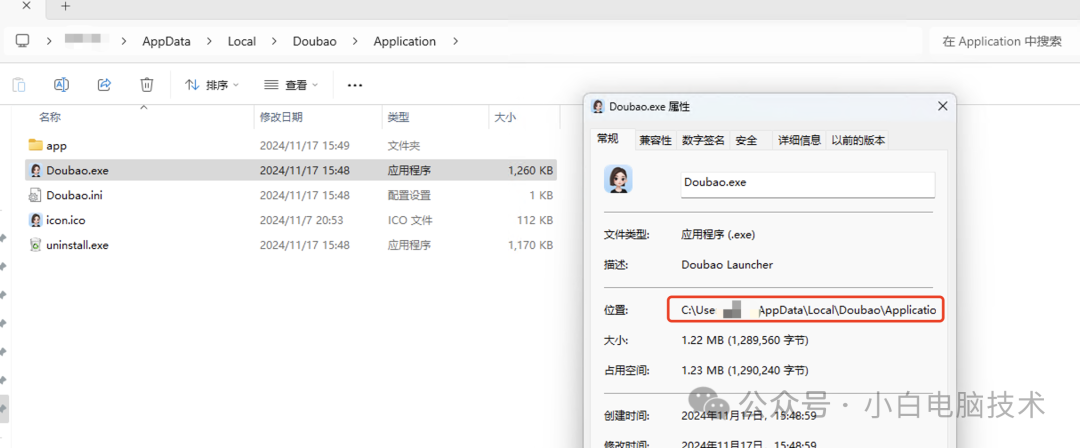The width and height of the screenshot is (1080, 448).
Task: Click the large Doubao avatar icon in properties
Action: (618, 179)
